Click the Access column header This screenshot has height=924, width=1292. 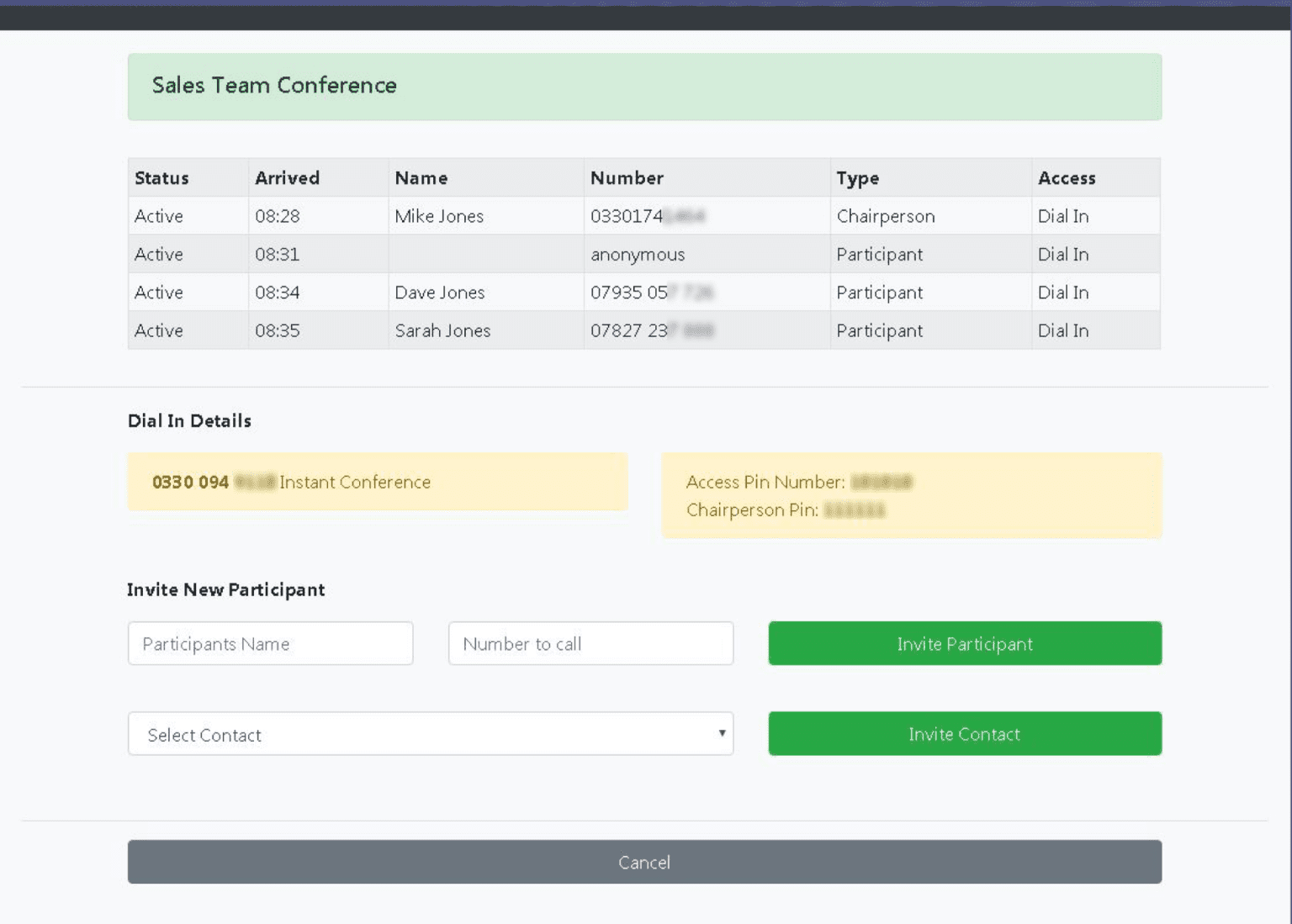pos(1067,178)
